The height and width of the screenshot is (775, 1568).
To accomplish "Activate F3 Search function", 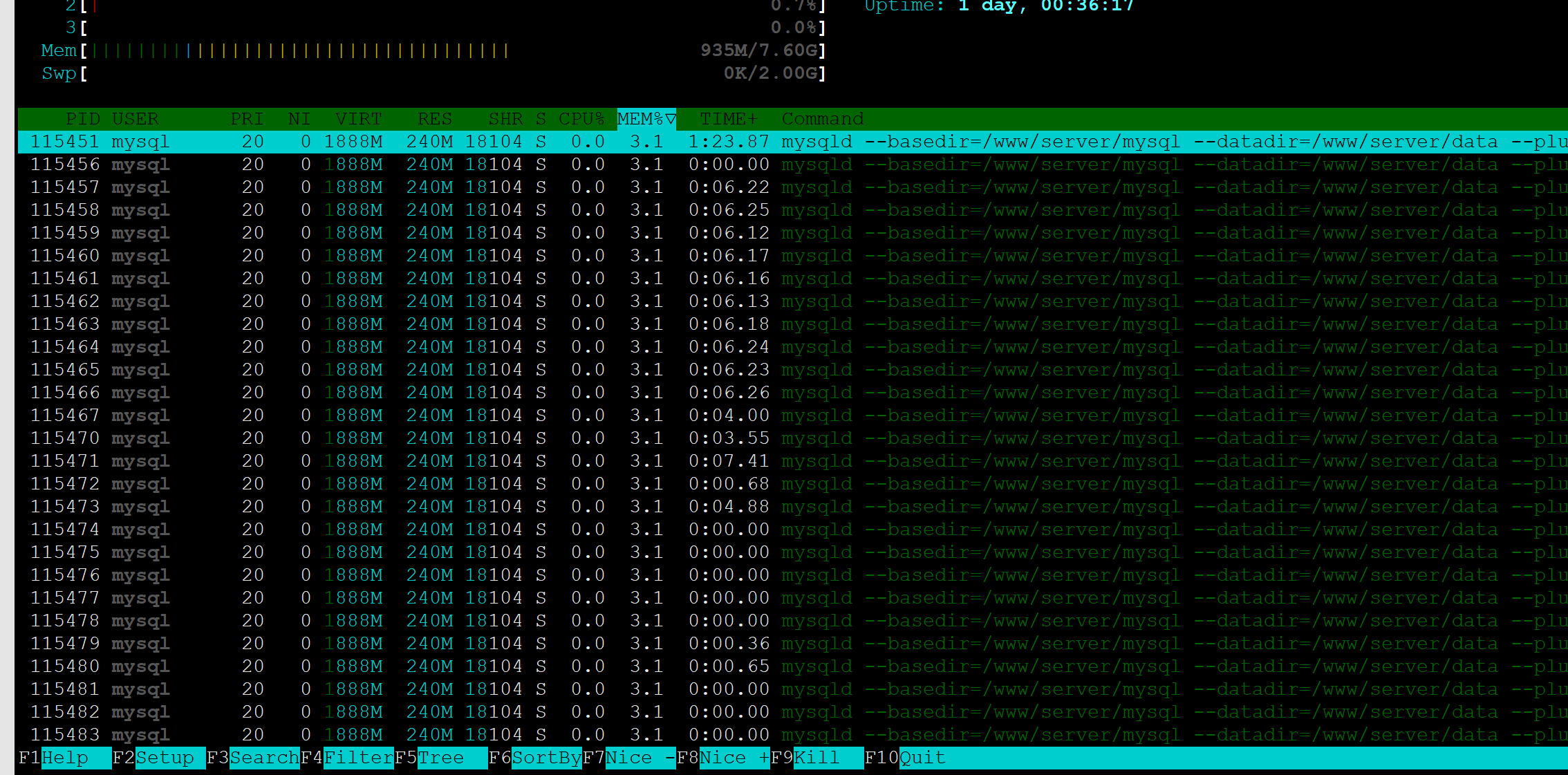I will pos(264,758).
